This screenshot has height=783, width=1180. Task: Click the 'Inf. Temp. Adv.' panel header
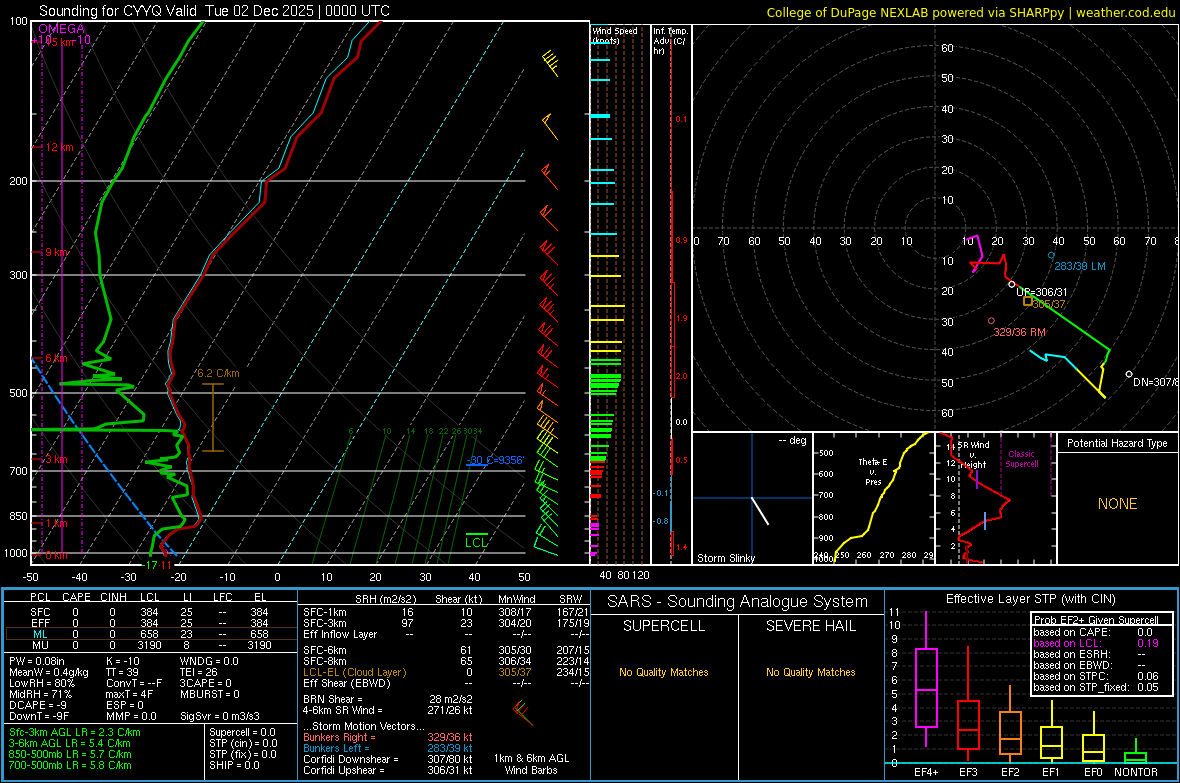(670, 41)
